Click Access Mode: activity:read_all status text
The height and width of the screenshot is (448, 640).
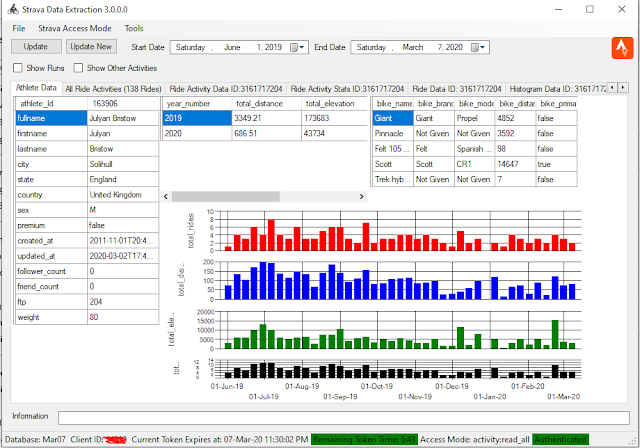pyautogui.click(x=475, y=439)
